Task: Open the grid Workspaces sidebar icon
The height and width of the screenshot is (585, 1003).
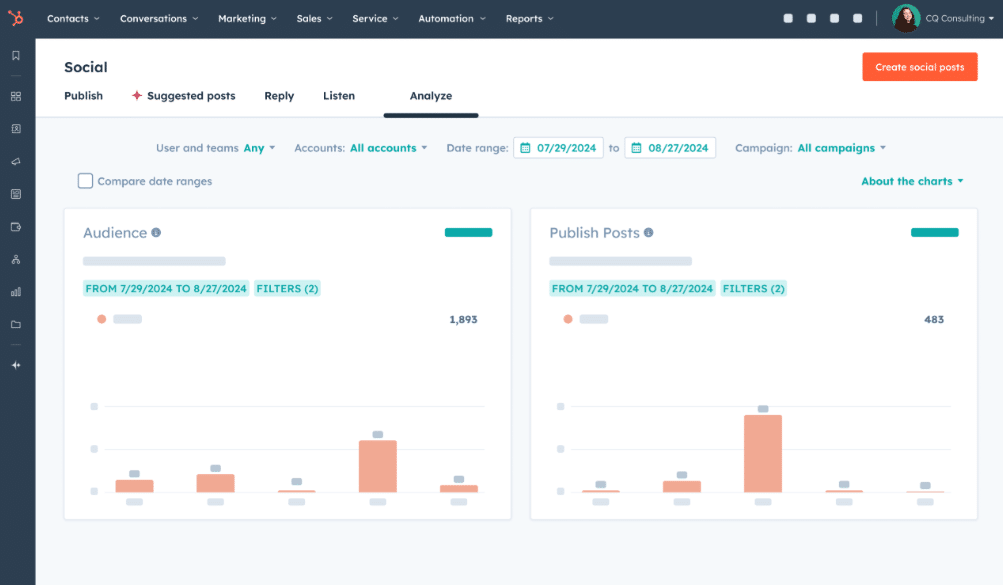Action: pos(16,96)
